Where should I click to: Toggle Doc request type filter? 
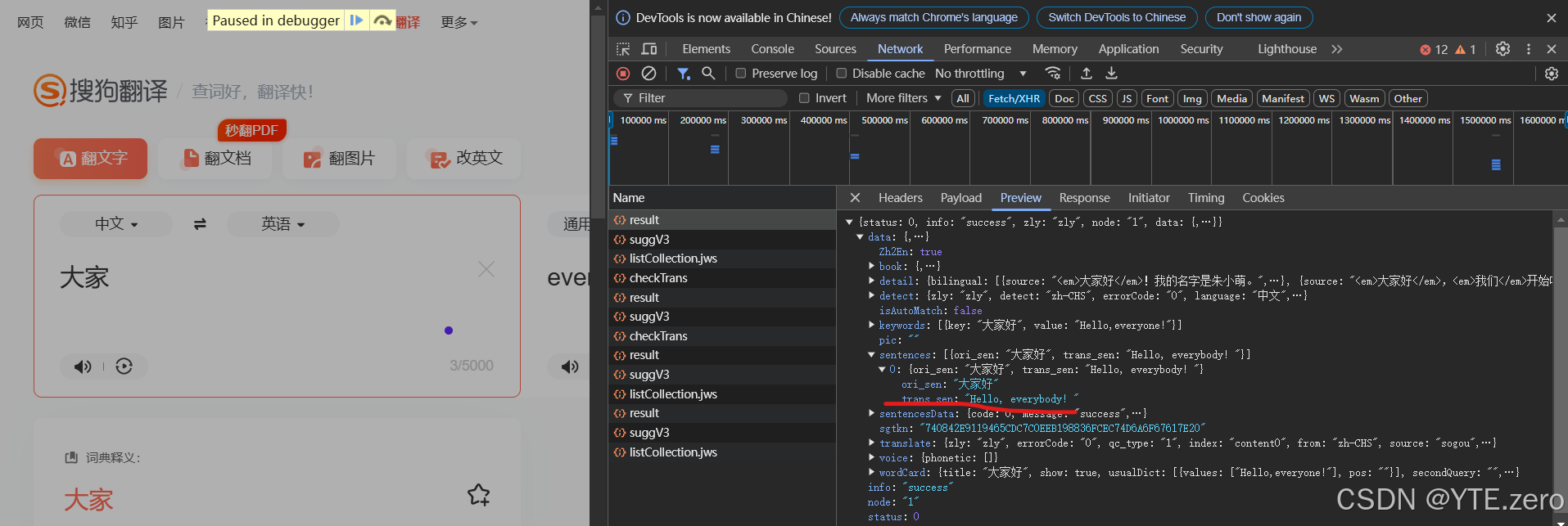click(1064, 98)
